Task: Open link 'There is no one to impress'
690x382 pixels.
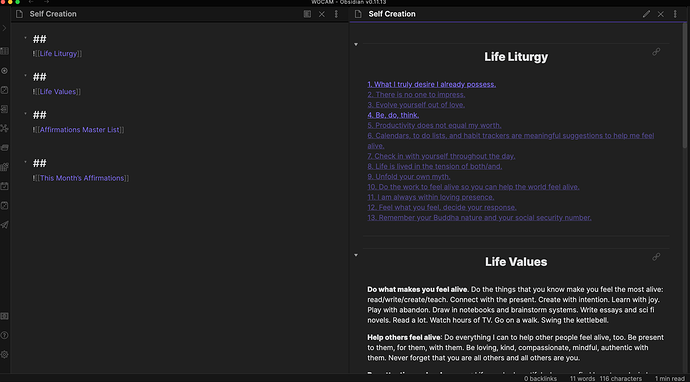Action: click(416, 95)
